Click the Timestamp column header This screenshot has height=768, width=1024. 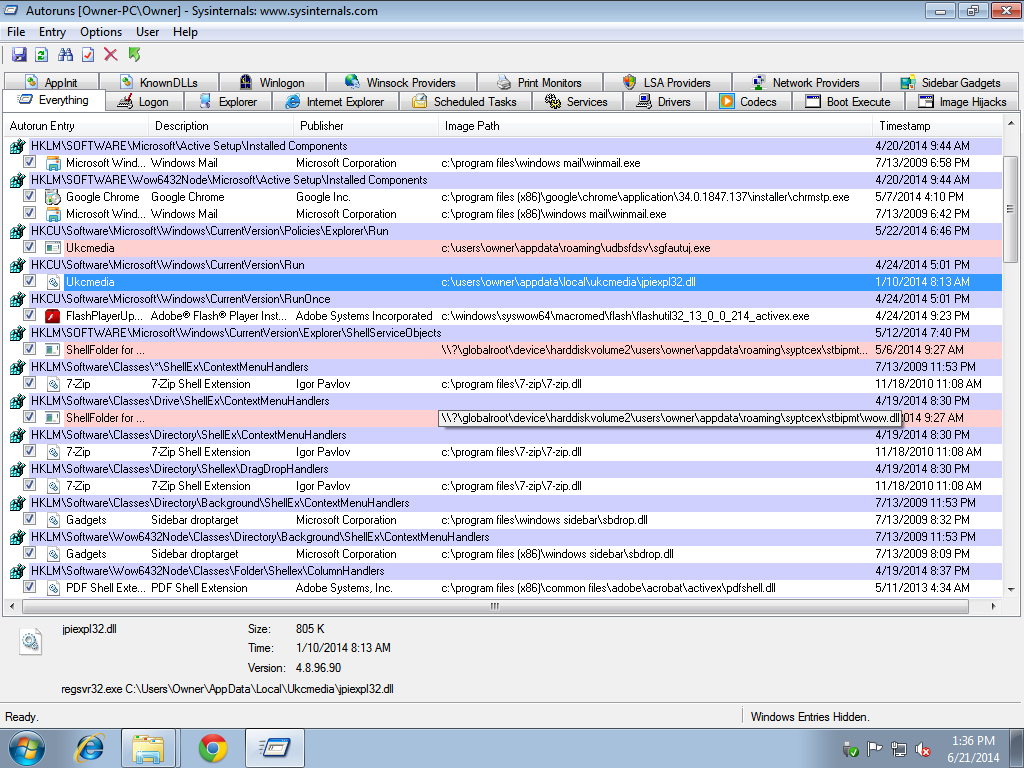(x=904, y=126)
